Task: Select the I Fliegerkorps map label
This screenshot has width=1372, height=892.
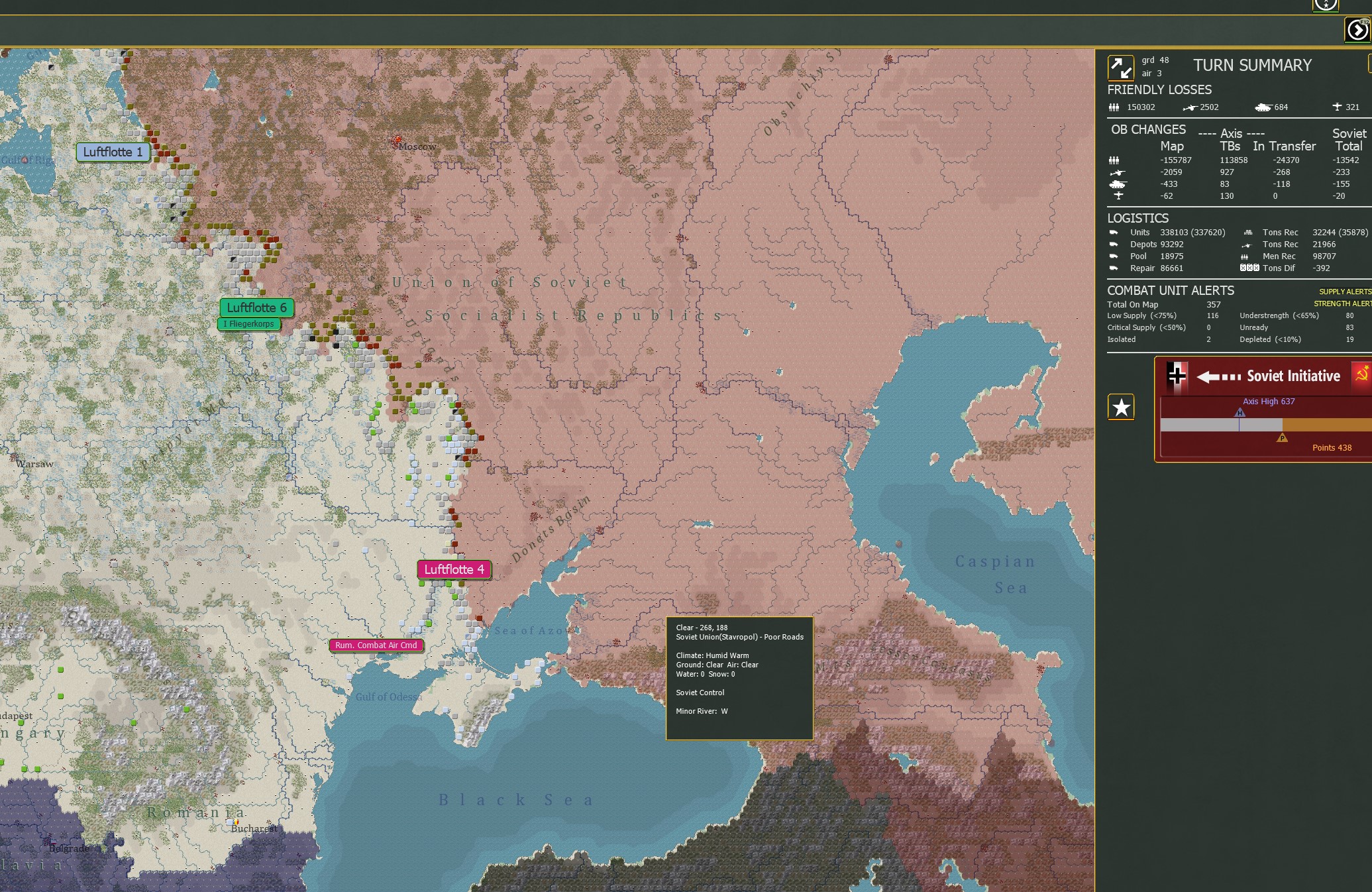Action: (x=248, y=324)
